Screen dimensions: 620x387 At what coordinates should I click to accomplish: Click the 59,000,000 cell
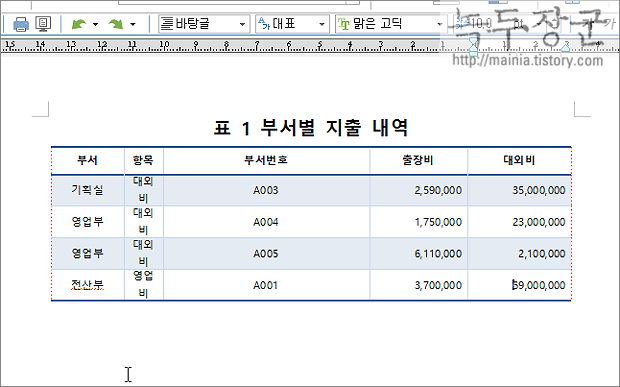click(519, 285)
